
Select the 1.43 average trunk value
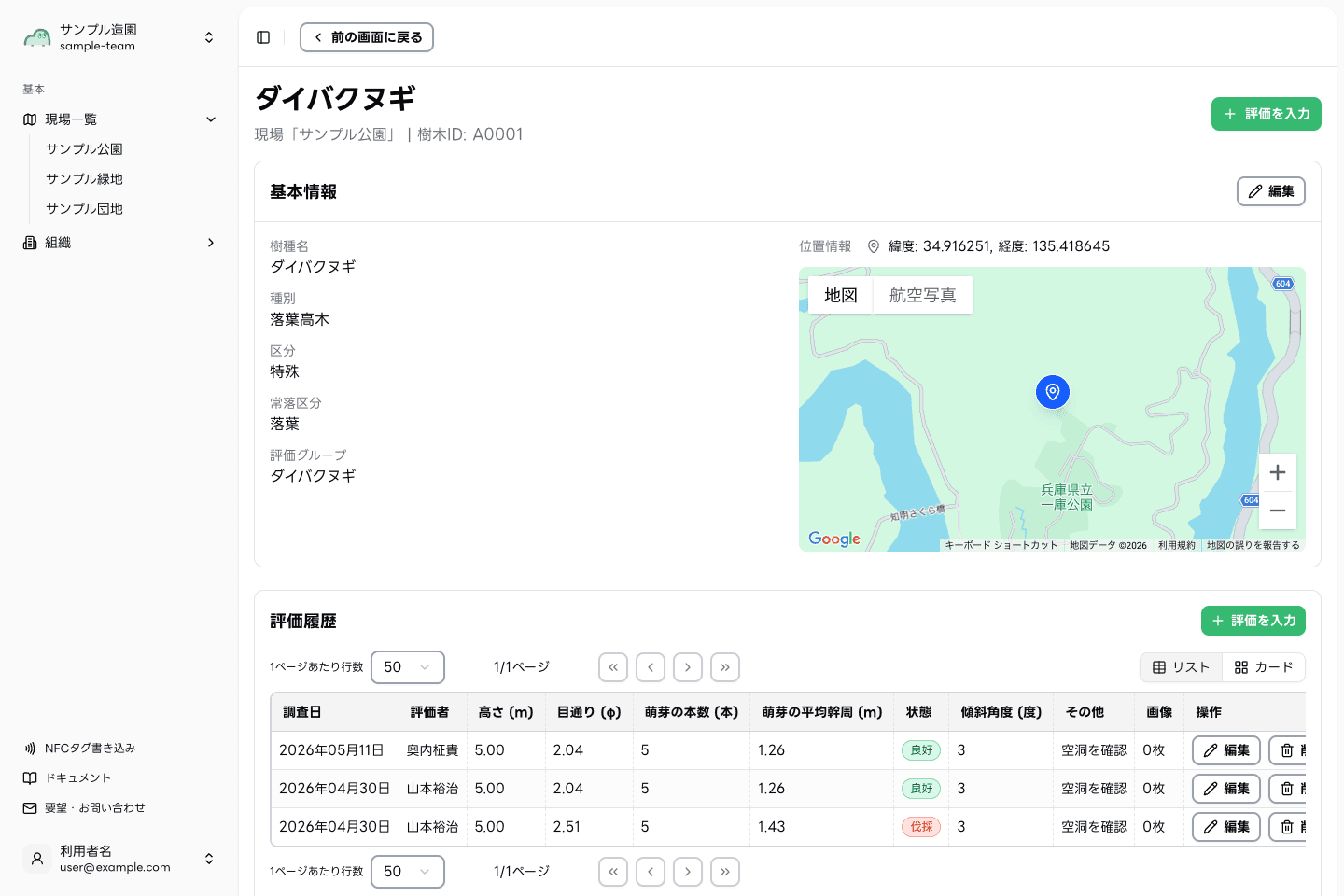[x=772, y=827]
